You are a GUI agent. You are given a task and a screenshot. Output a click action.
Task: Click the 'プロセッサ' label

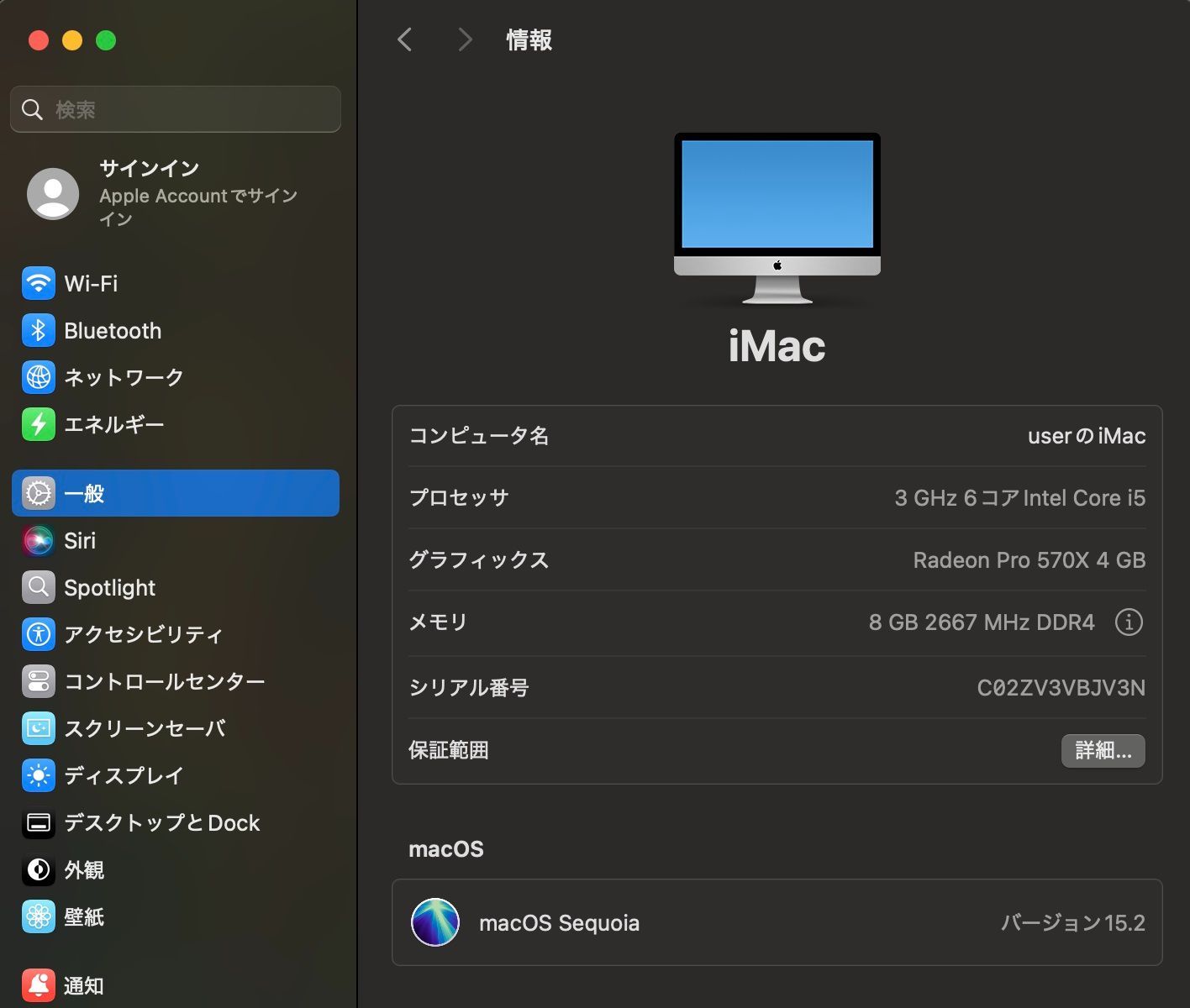click(459, 498)
